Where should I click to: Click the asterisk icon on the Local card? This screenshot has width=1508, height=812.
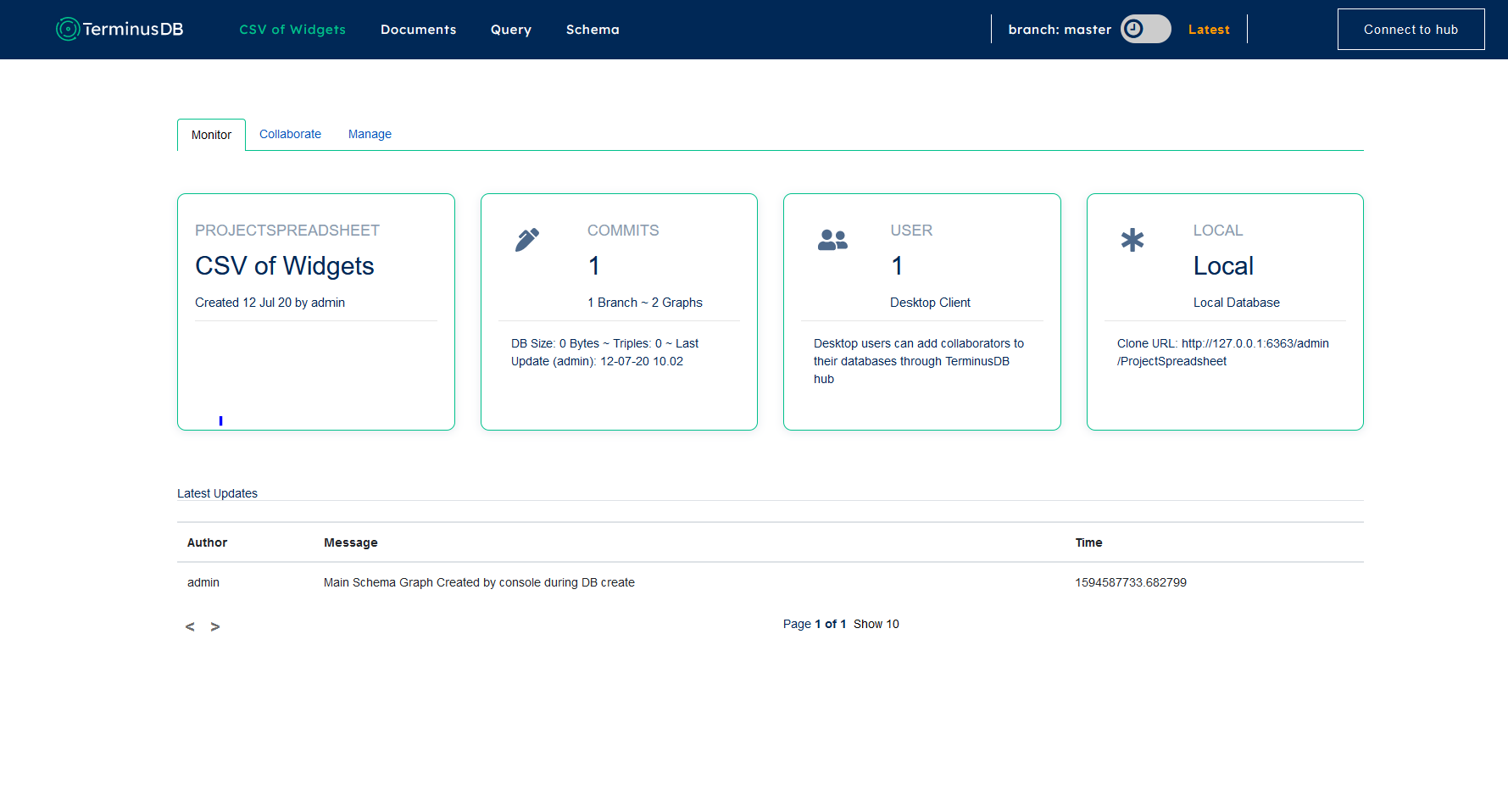point(1132,240)
